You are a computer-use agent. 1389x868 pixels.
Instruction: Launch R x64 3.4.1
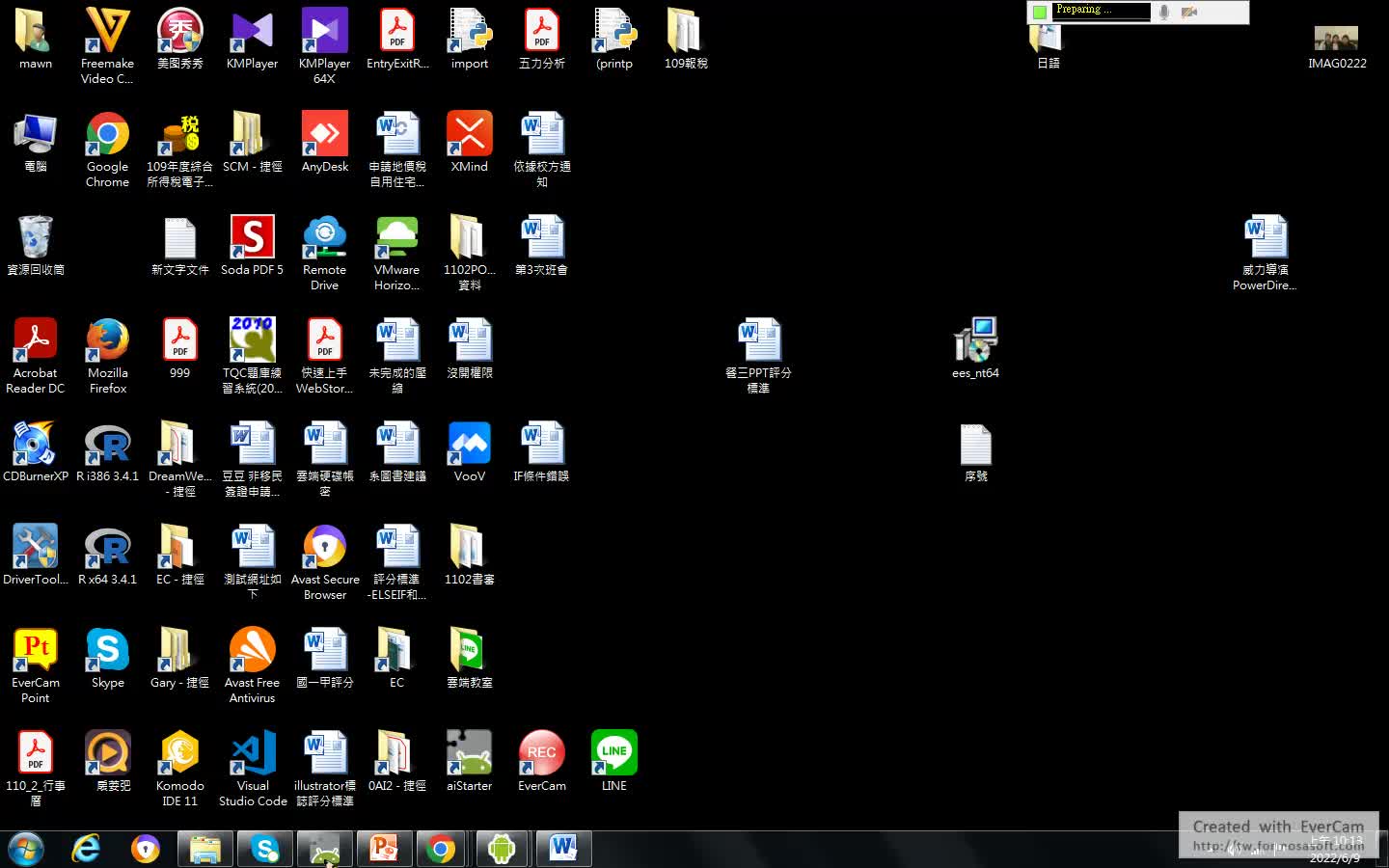[x=107, y=555]
